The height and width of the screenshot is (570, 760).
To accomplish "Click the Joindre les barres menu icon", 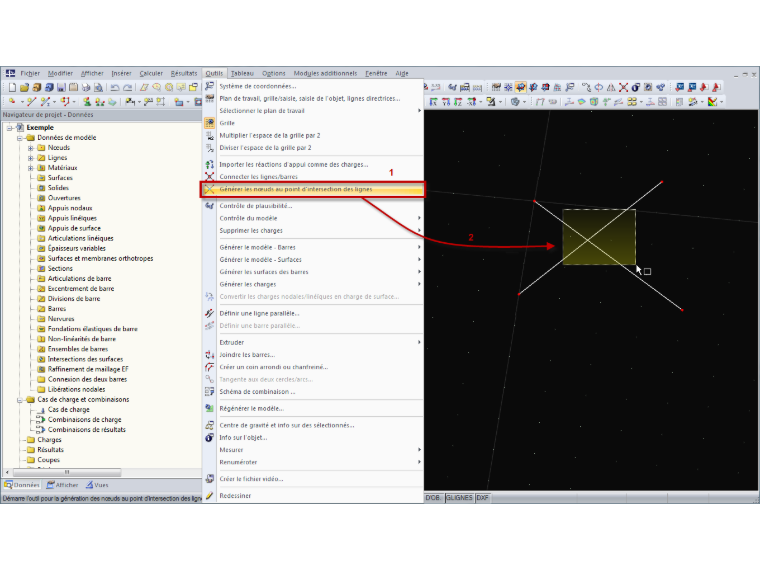I will pos(209,355).
